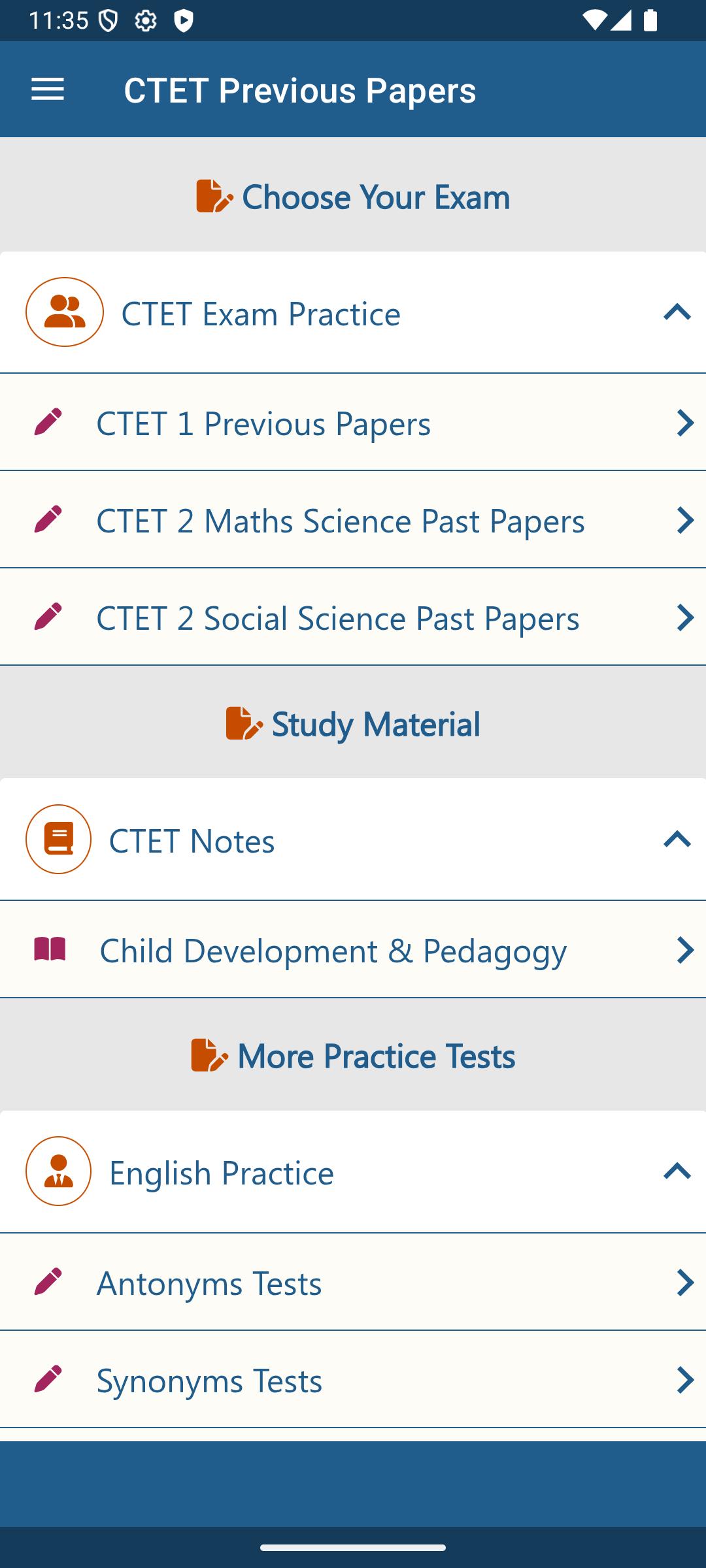706x1568 pixels.
Task: Tap the More Practice Tests heading
Action: point(376,1056)
